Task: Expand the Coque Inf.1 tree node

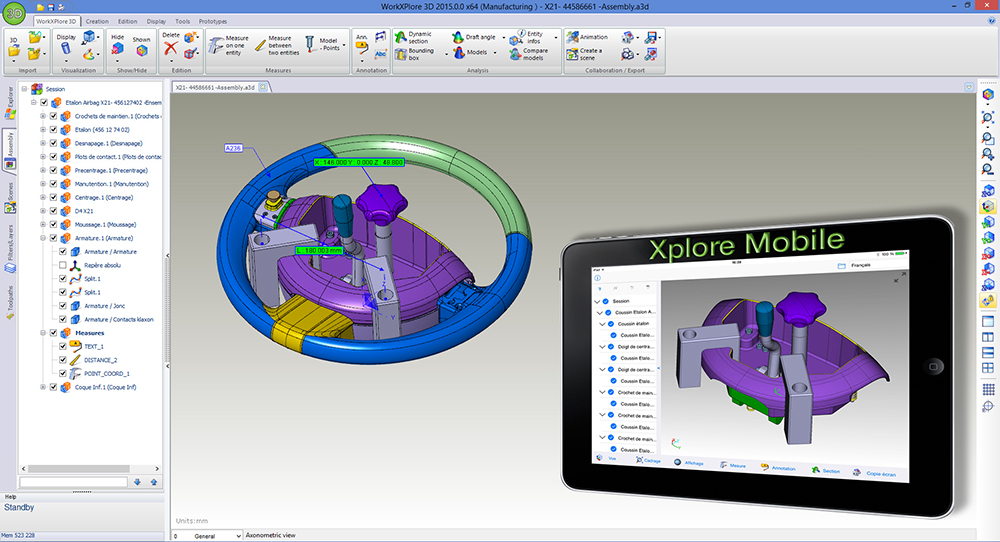Action: (43, 387)
